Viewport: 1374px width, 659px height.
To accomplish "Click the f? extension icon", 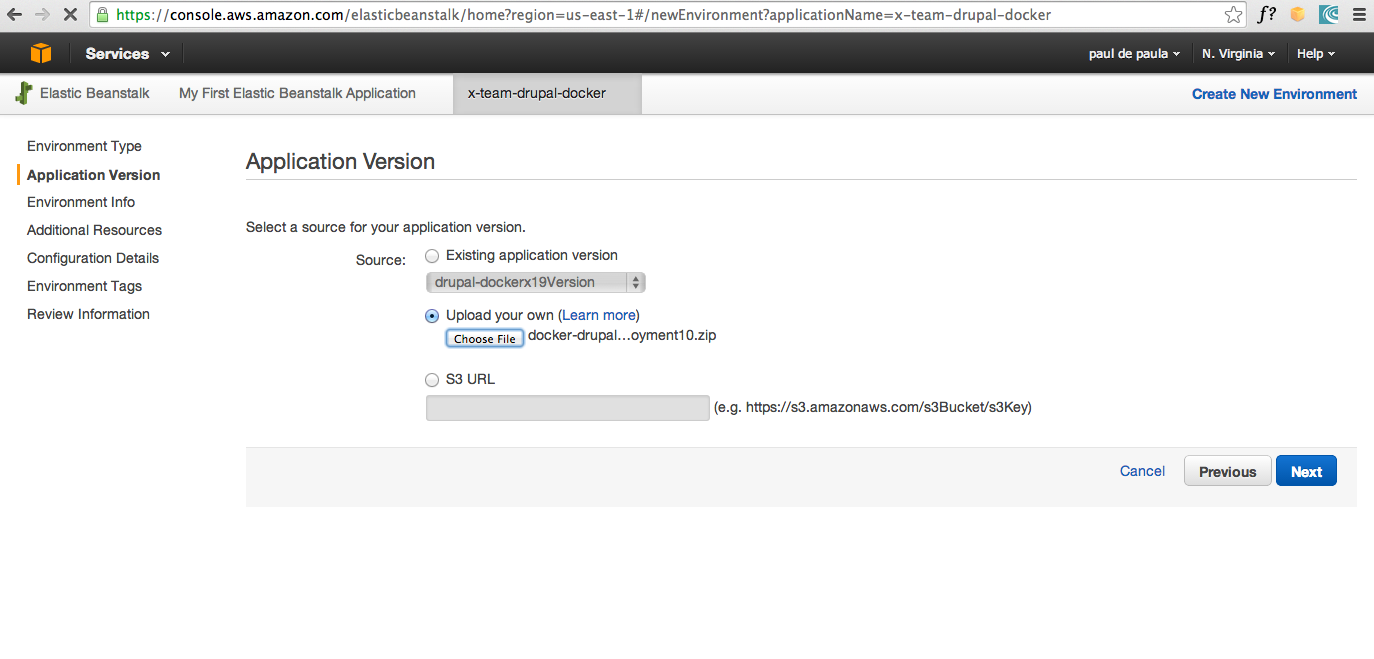I will tap(1267, 15).
